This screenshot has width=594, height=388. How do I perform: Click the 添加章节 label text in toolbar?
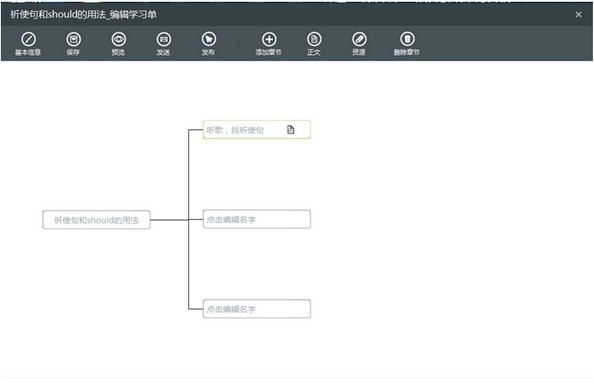pyautogui.click(x=269, y=52)
